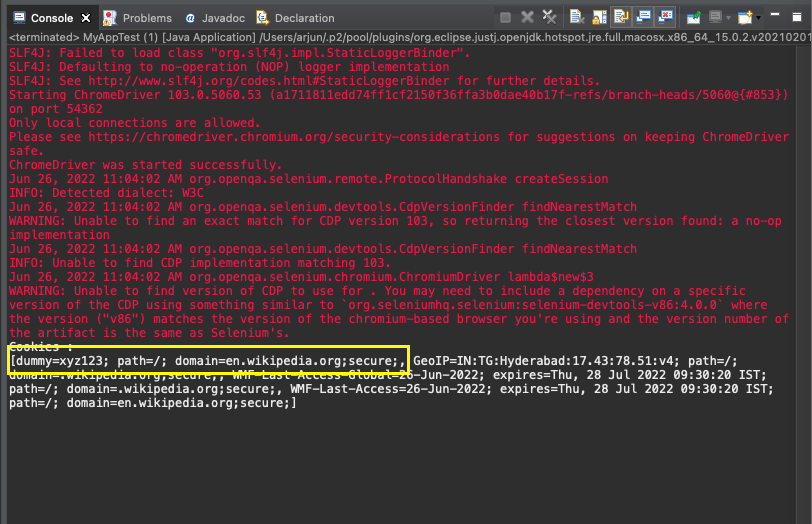Image resolution: width=812 pixels, height=524 pixels.
Task: Click 'SLF4J: Defaulting to no-operation' line
Action: [x=229, y=67]
